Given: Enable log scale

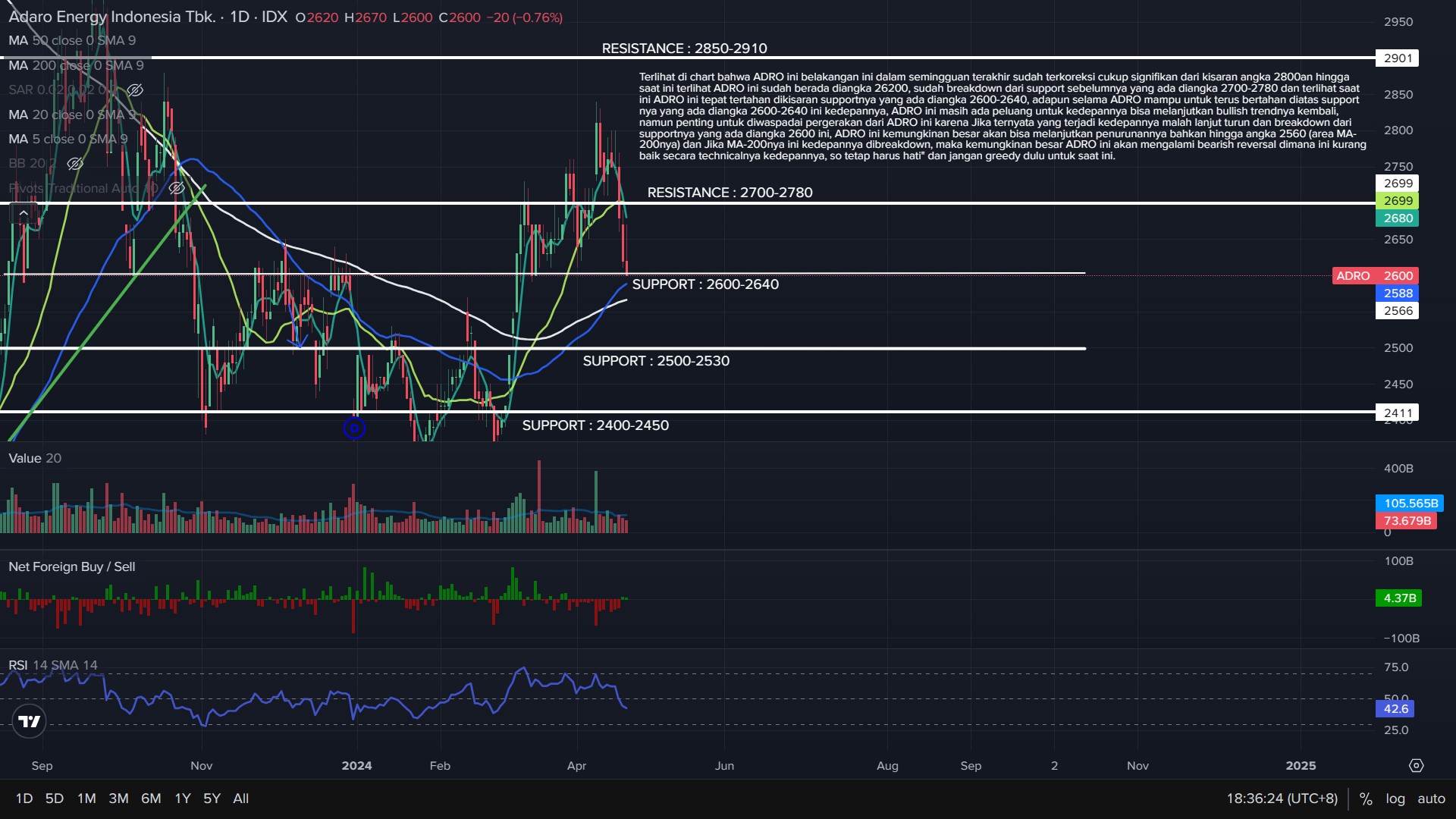Looking at the screenshot, I should (1395, 799).
